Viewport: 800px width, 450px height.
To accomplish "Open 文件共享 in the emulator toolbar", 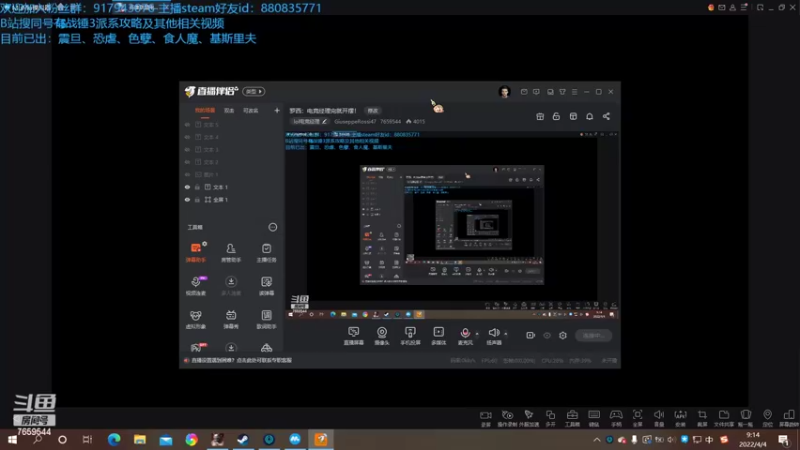I will [724, 418].
